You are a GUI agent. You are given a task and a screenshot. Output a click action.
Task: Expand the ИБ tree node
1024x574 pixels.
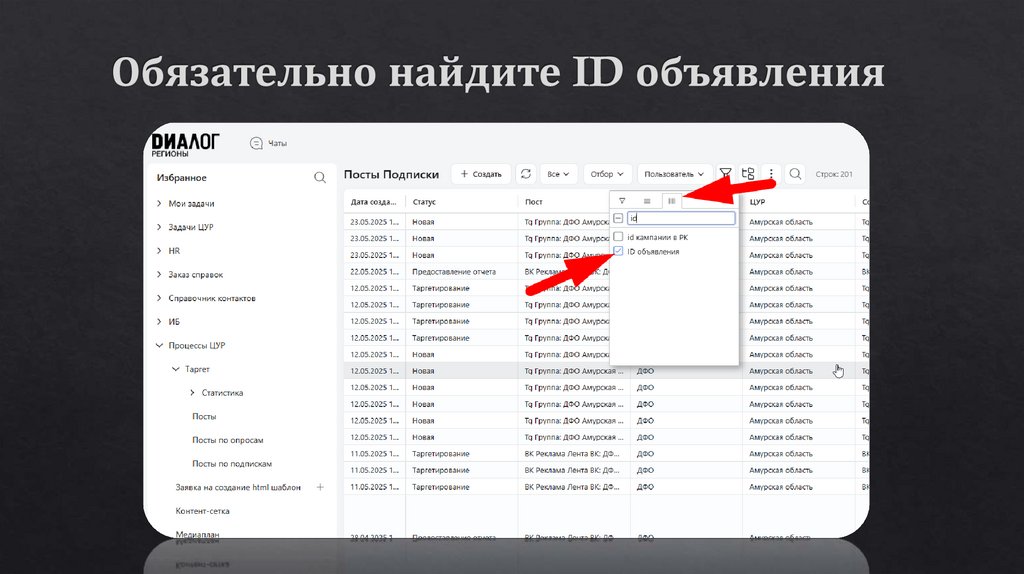coord(159,321)
